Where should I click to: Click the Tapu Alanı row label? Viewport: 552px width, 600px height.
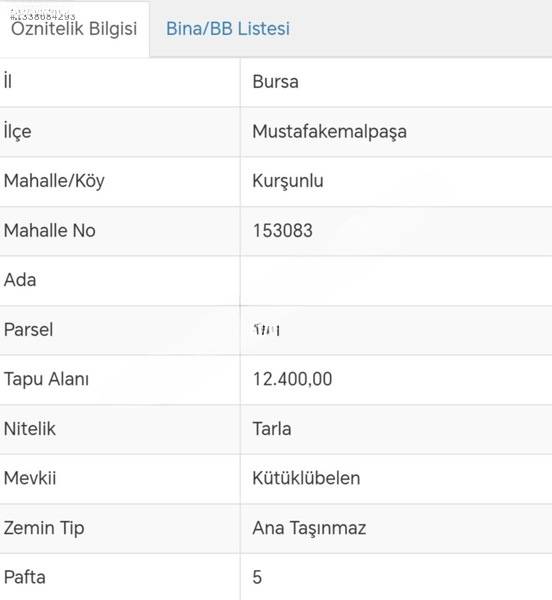click(46, 380)
